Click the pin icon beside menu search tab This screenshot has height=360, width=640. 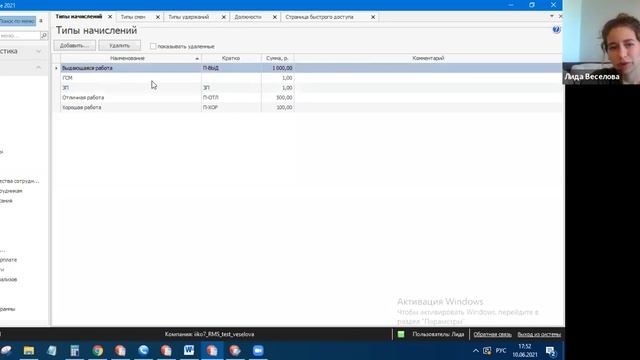(41, 21)
